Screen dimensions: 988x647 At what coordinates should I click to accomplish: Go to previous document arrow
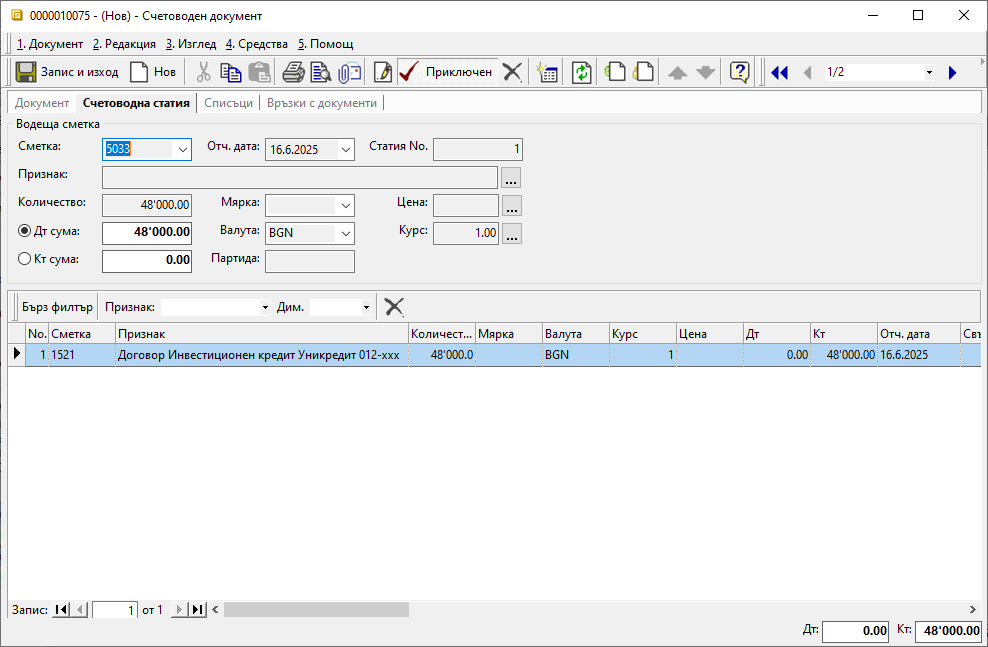807,72
